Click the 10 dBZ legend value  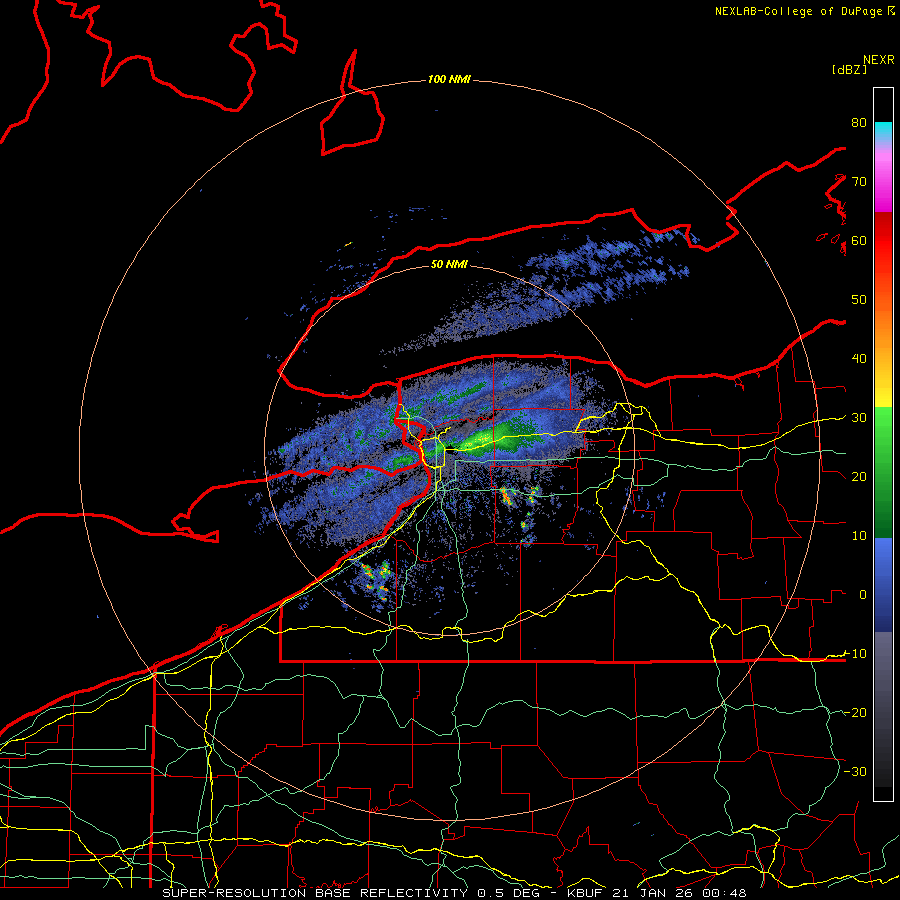pyautogui.click(x=859, y=536)
